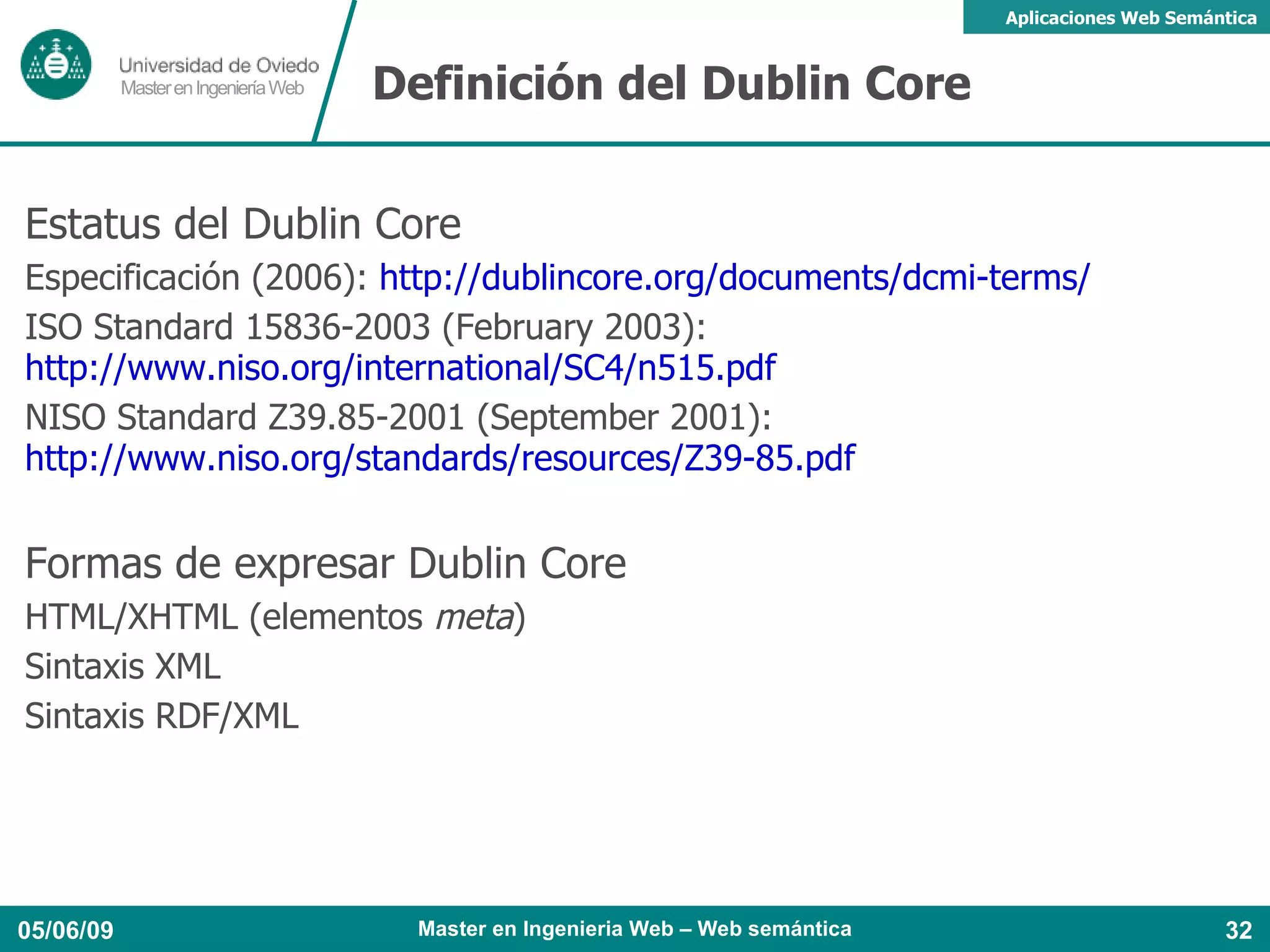Open the dublincore.org dcmi-terms link
Viewport: 1270px width, 952px height.
tap(734, 277)
